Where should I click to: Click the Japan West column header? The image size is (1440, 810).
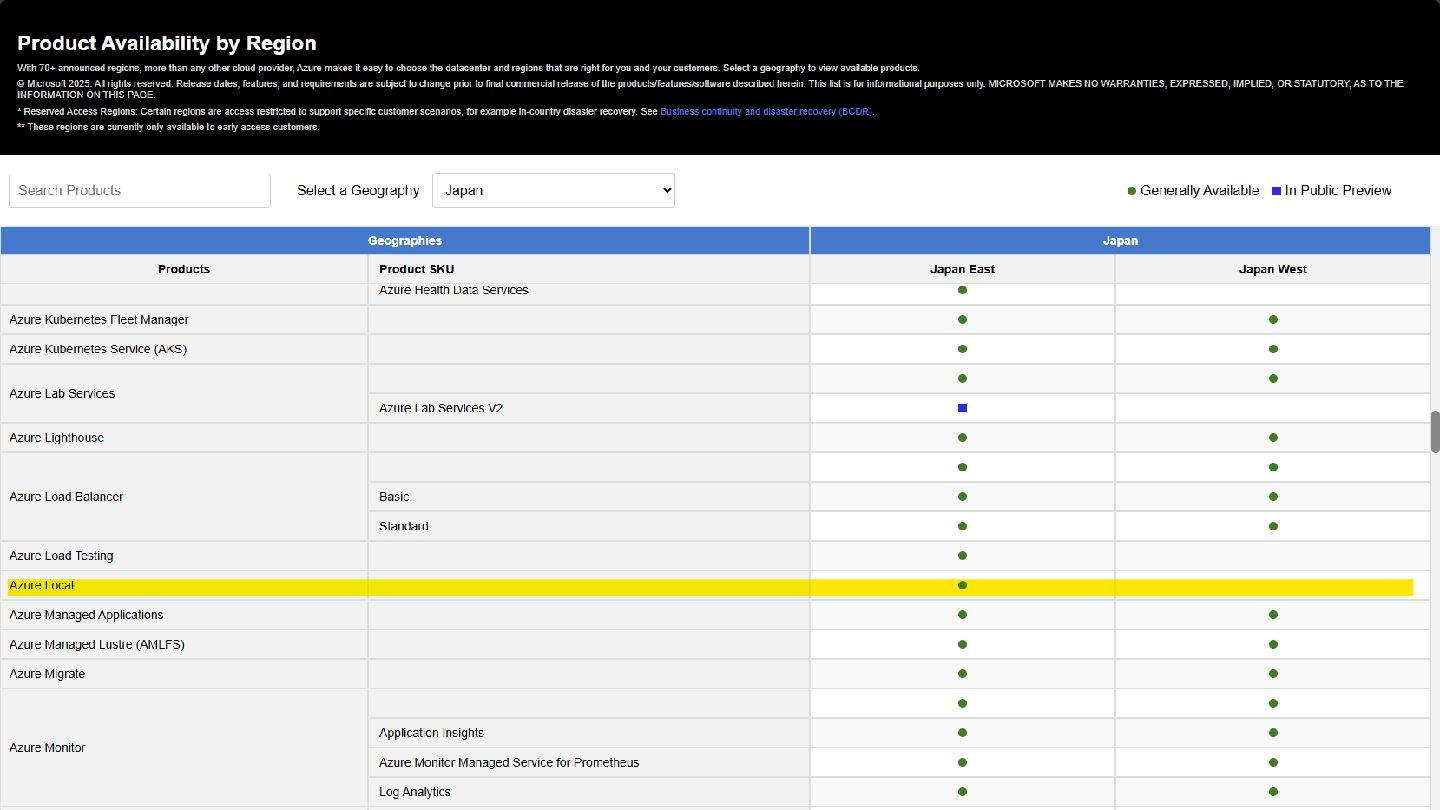(1273, 269)
